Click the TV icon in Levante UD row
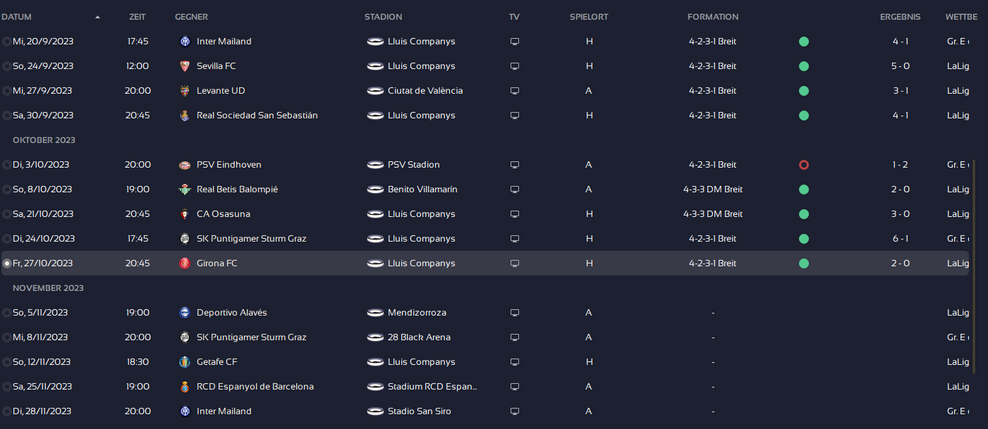This screenshot has width=988, height=429. 515,91
